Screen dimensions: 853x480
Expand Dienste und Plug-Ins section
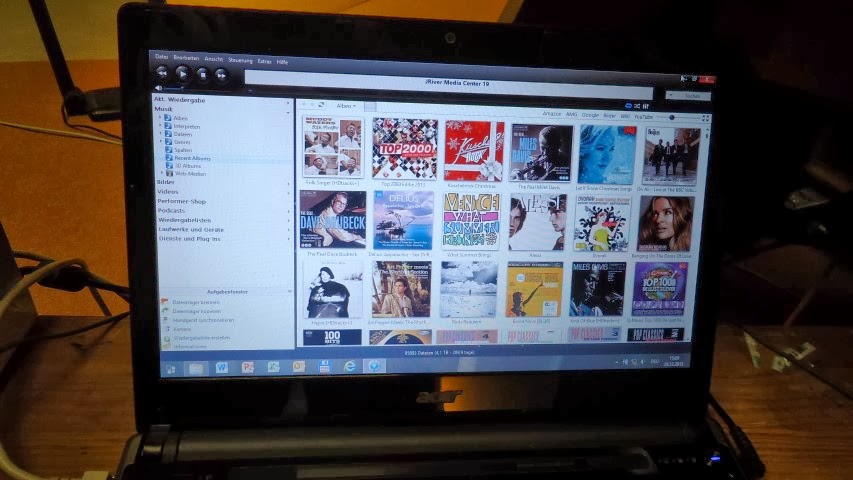pyautogui.click(x=288, y=239)
